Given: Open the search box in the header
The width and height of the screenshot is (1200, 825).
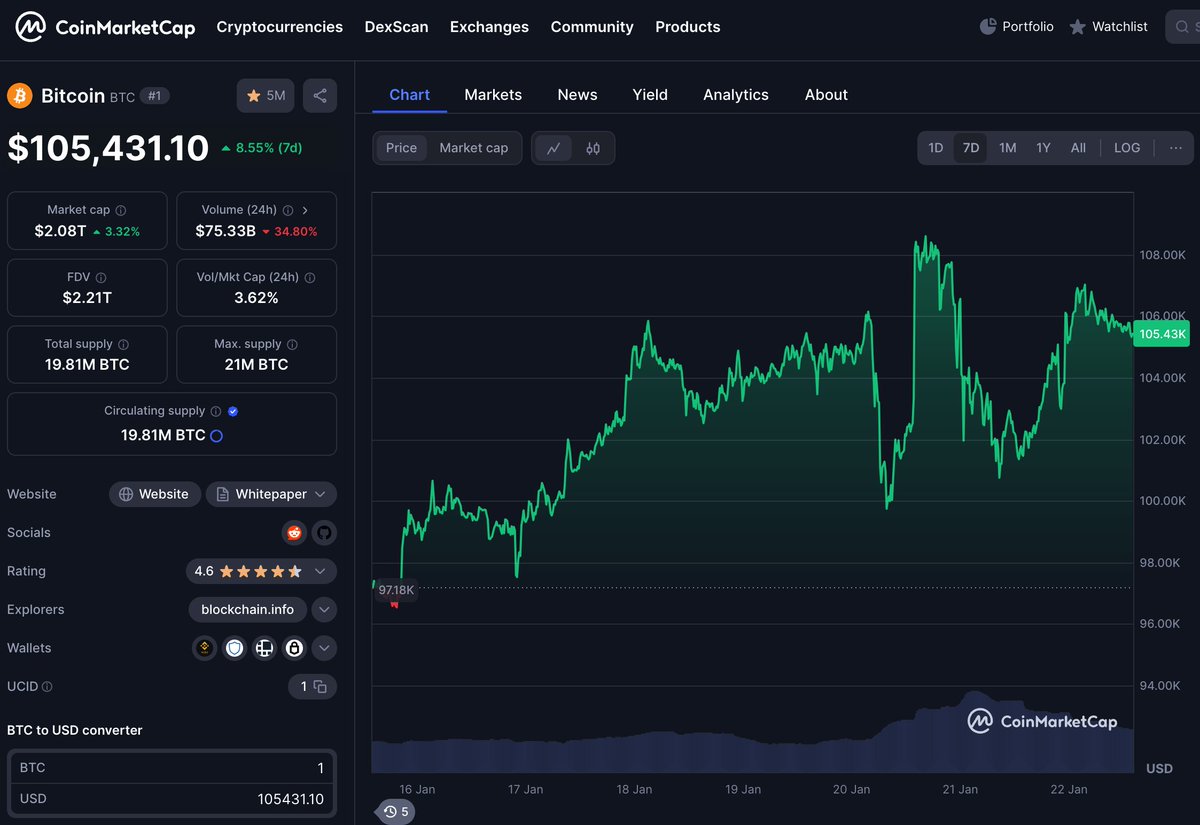Looking at the screenshot, I should tap(1183, 27).
